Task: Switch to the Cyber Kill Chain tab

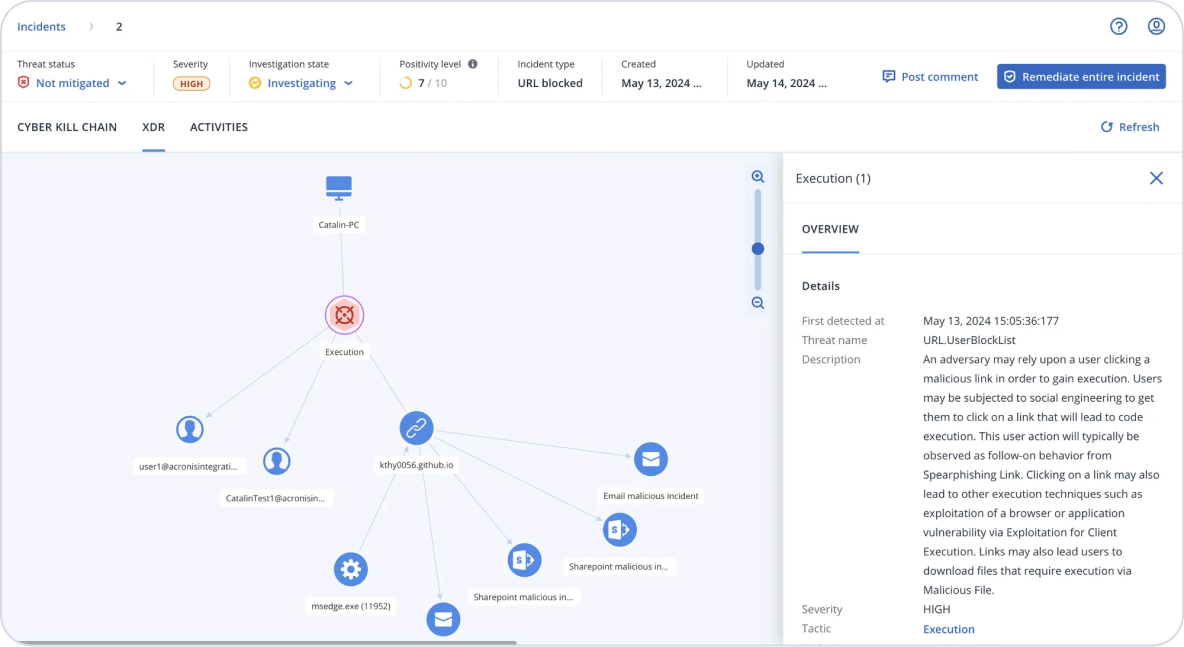Action: click(67, 127)
